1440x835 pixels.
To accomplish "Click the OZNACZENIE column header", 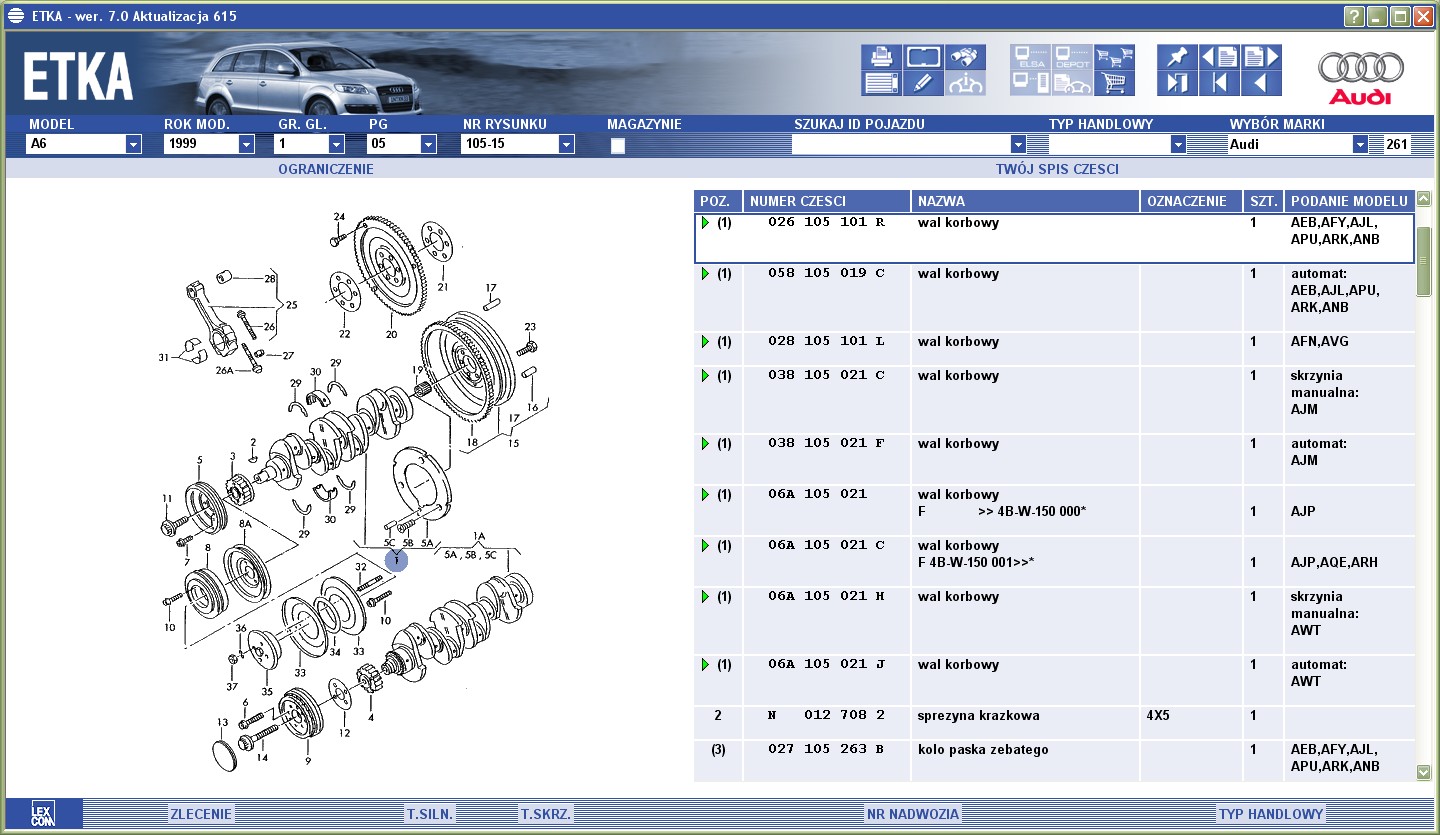I will click(1191, 201).
